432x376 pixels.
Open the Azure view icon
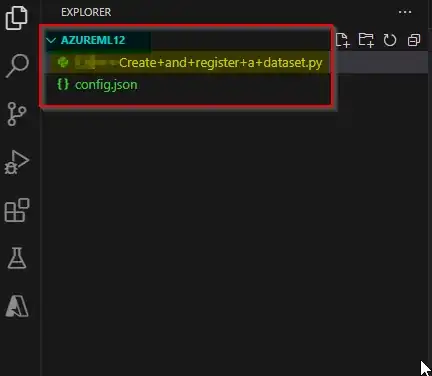pos(17,306)
